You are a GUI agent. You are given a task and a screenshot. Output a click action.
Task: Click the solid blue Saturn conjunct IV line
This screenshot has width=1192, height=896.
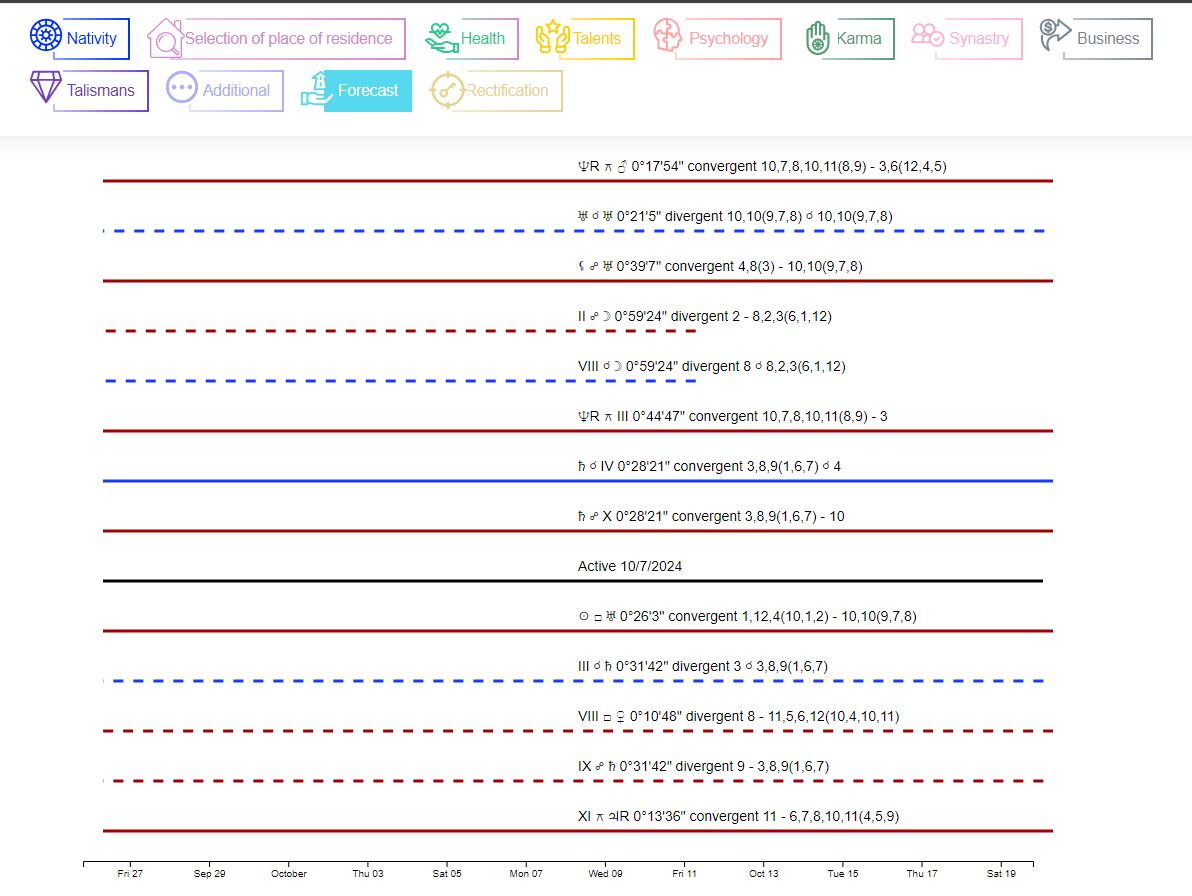[577, 481]
